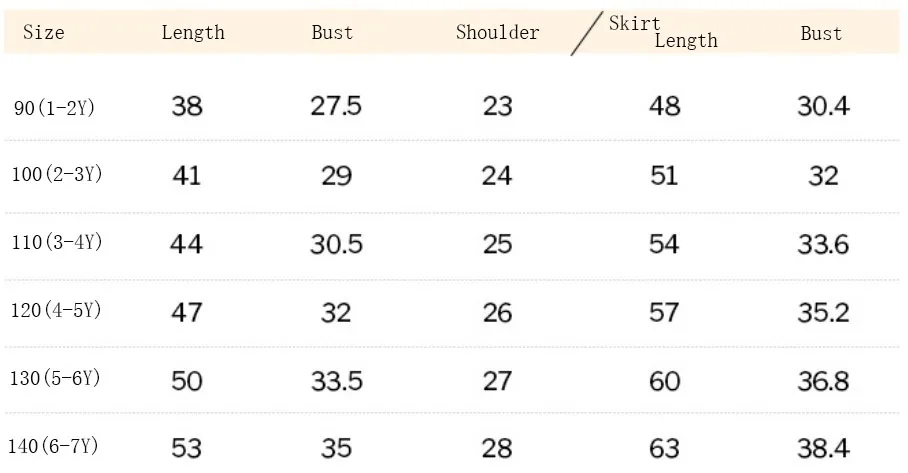Click the length value 38
The height and width of the screenshot is (473, 908).
click(186, 106)
